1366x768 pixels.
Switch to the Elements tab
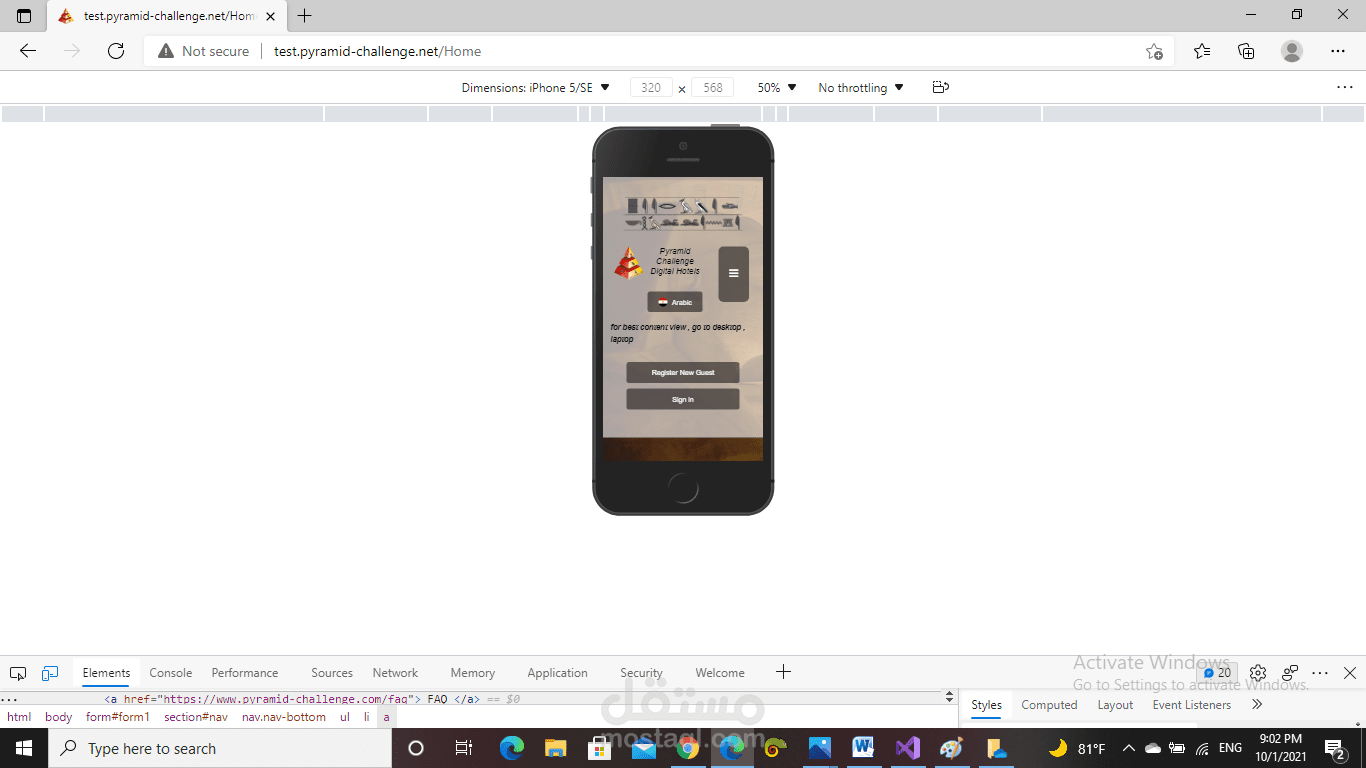106,673
